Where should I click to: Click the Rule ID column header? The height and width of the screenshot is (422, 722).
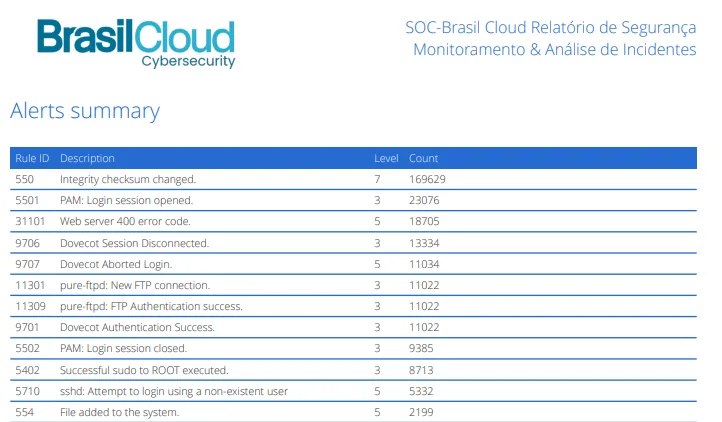tap(32, 158)
